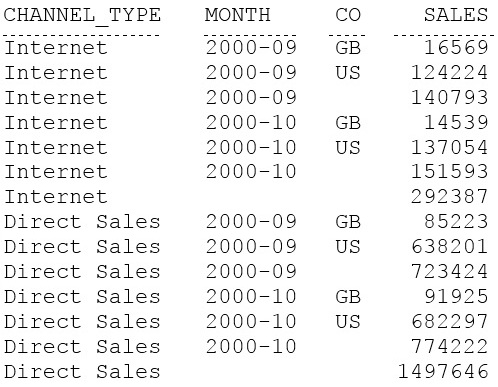The height and width of the screenshot is (387, 498).
Task: Click the CHANNEL_TYPE column header
Action: pos(82,15)
